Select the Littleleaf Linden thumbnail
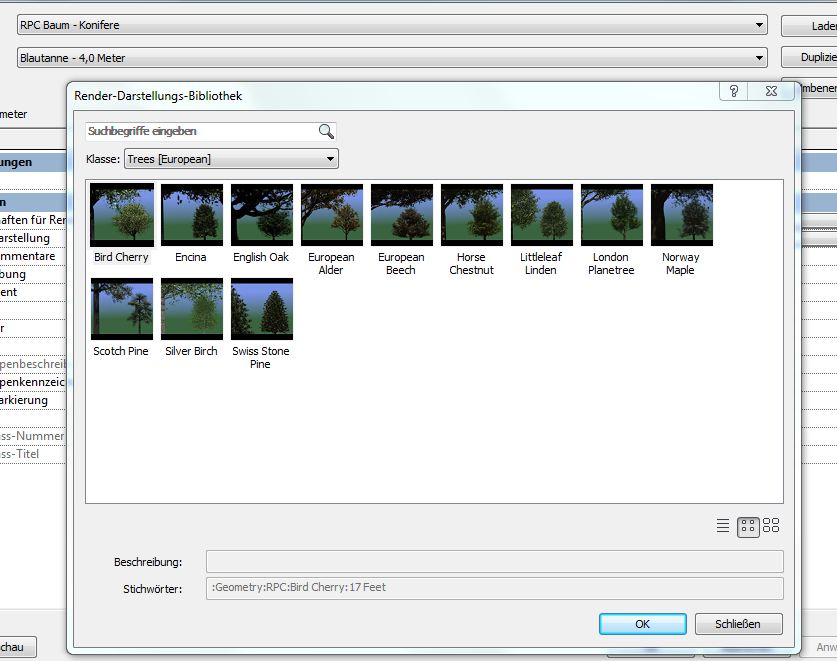This screenshot has width=837, height=661. coord(542,215)
